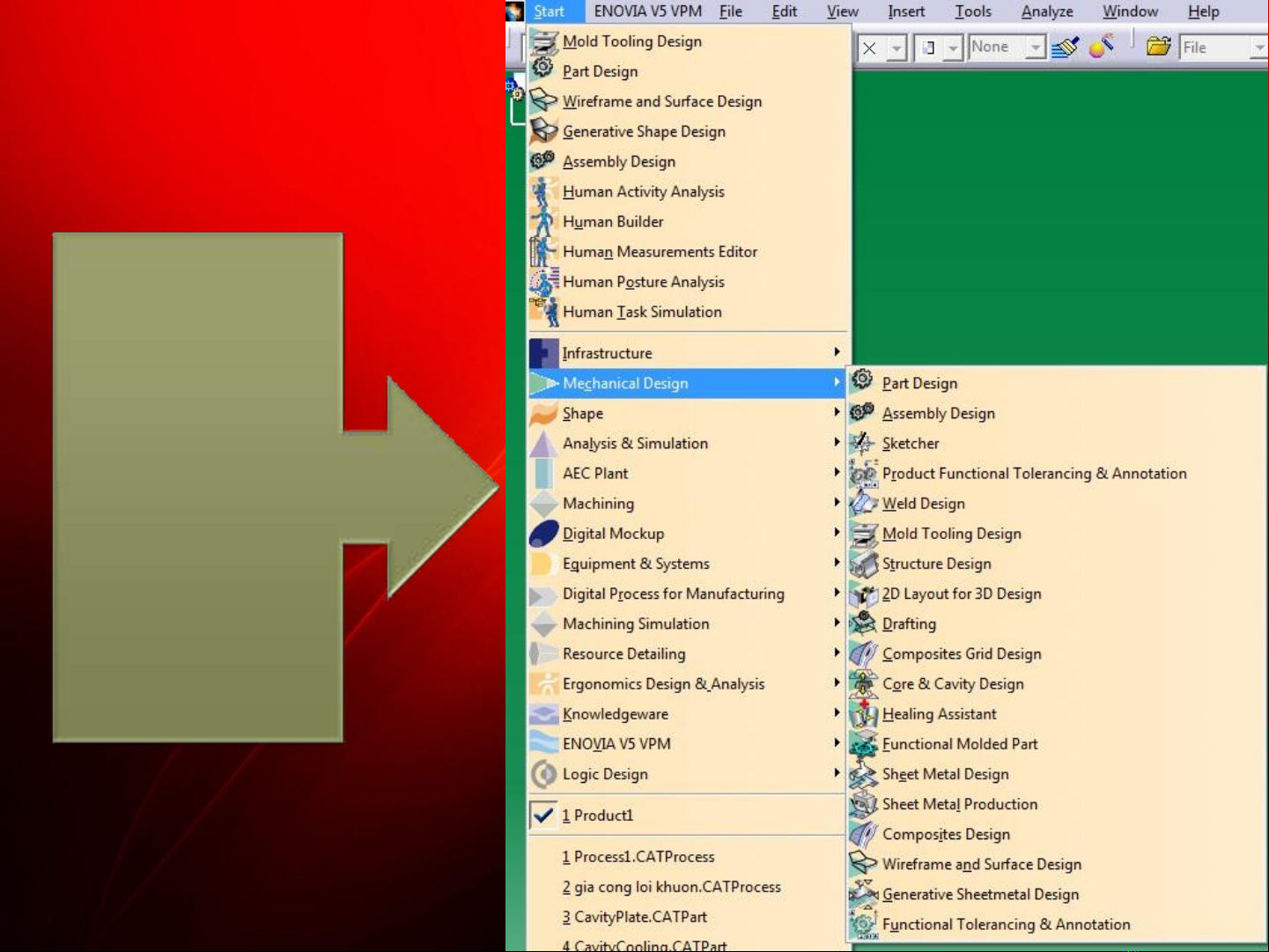Open the File combo box in toolbar
This screenshot has height=952, width=1269.
coord(1223,48)
